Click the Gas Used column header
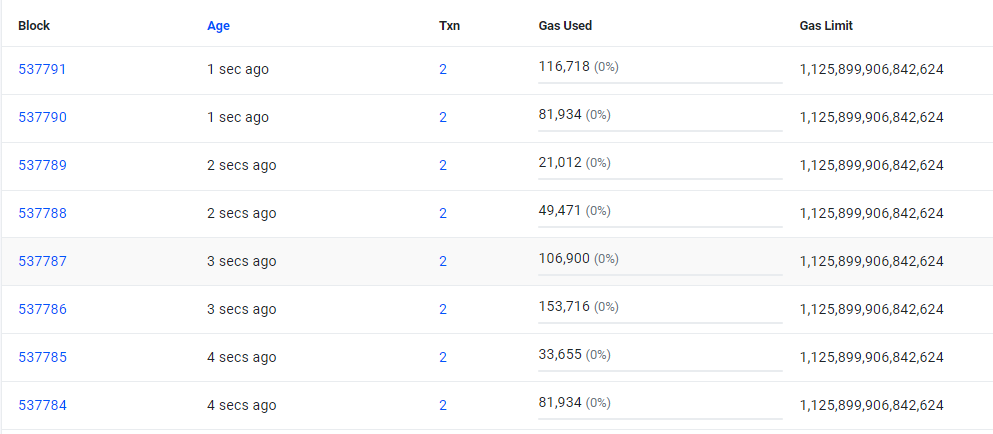Viewport: 993px width, 434px height. pos(565,26)
